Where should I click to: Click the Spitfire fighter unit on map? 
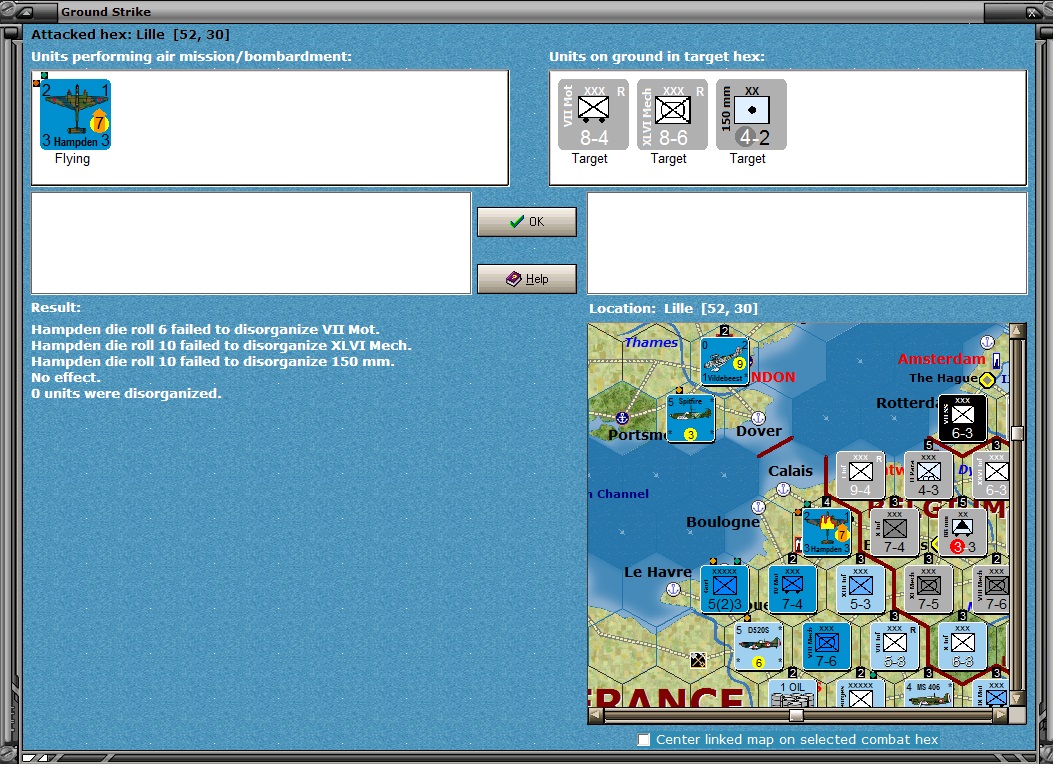690,418
